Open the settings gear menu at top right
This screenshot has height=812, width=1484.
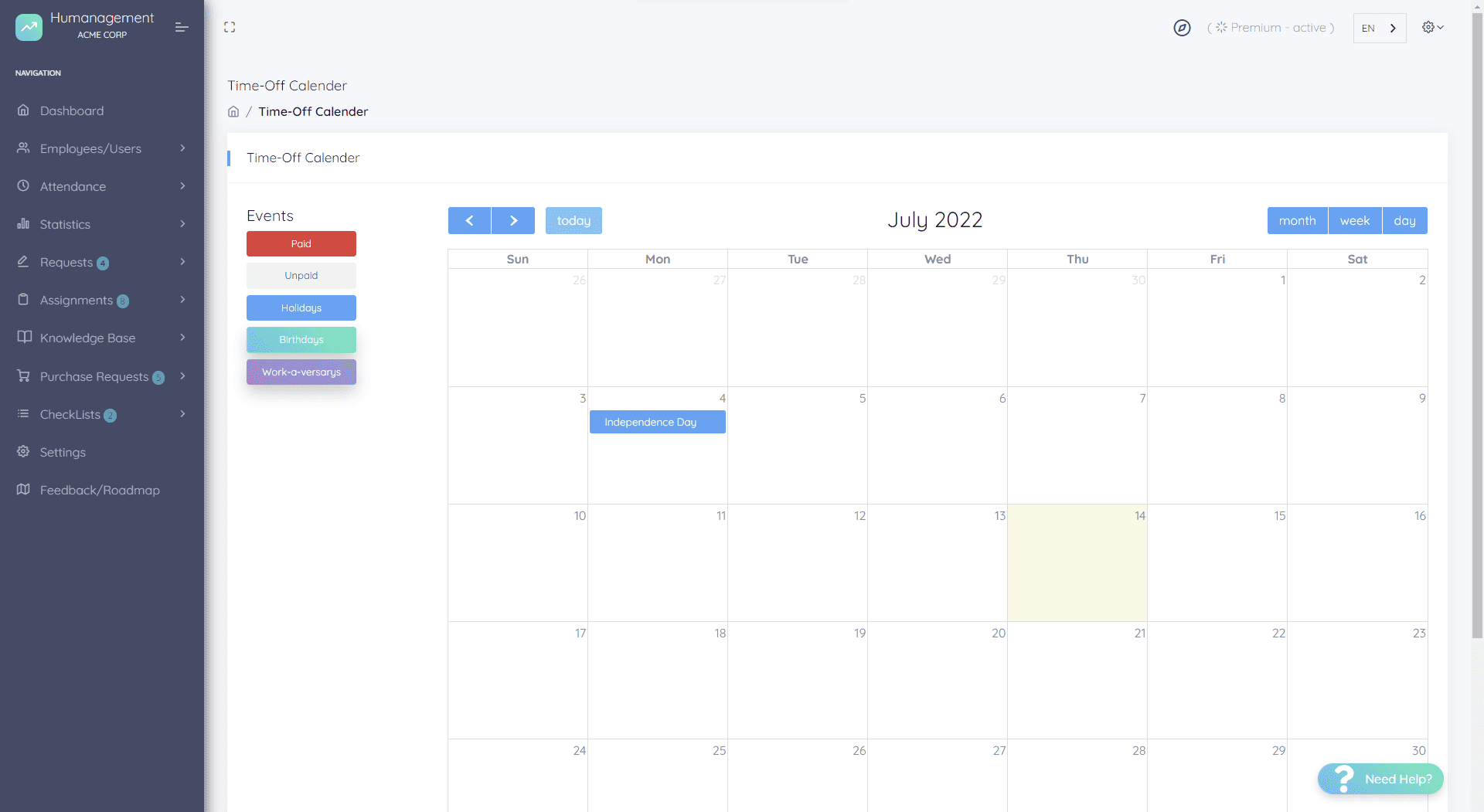point(1432,27)
